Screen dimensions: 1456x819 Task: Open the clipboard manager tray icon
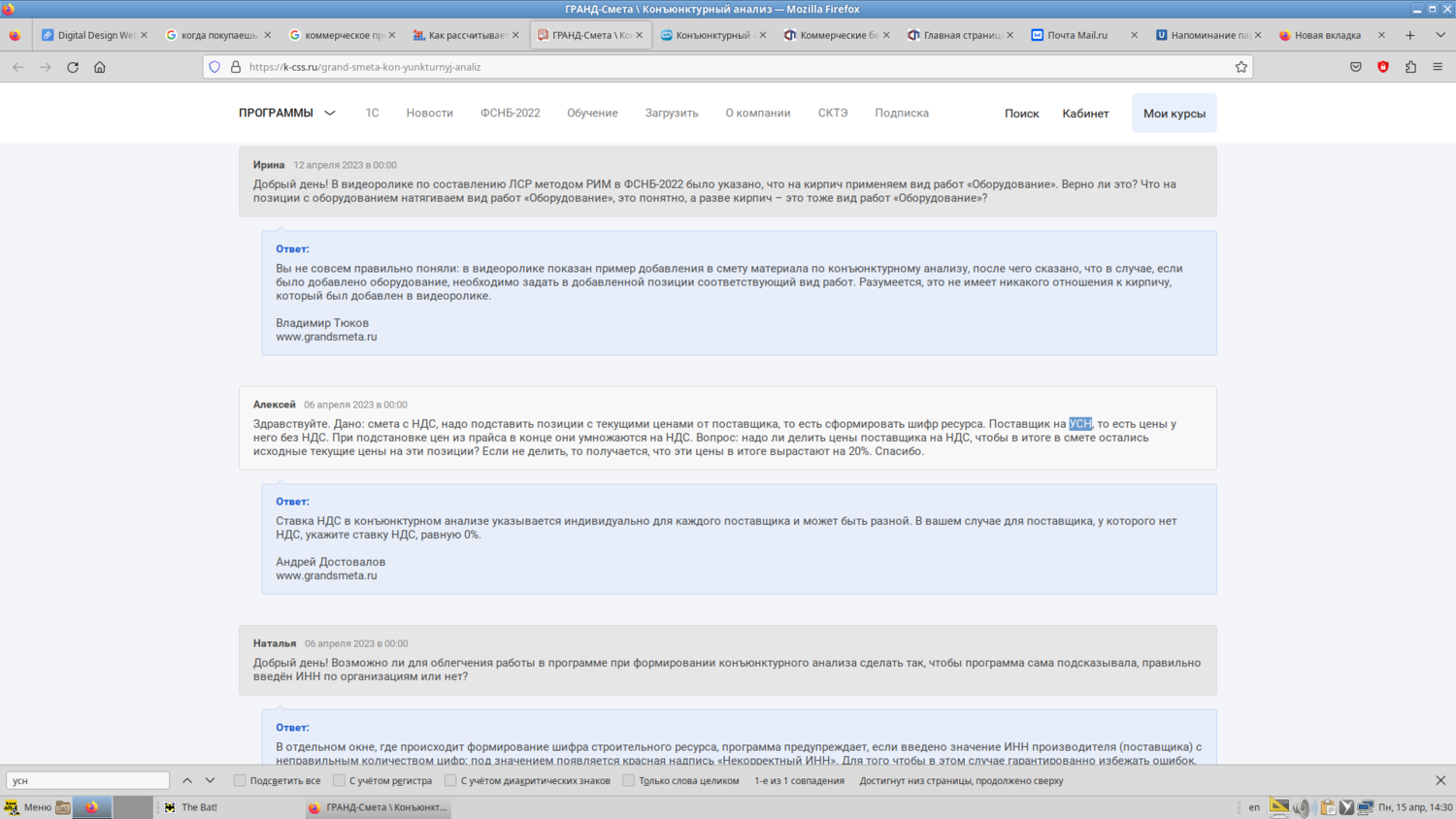[1327, 807]
